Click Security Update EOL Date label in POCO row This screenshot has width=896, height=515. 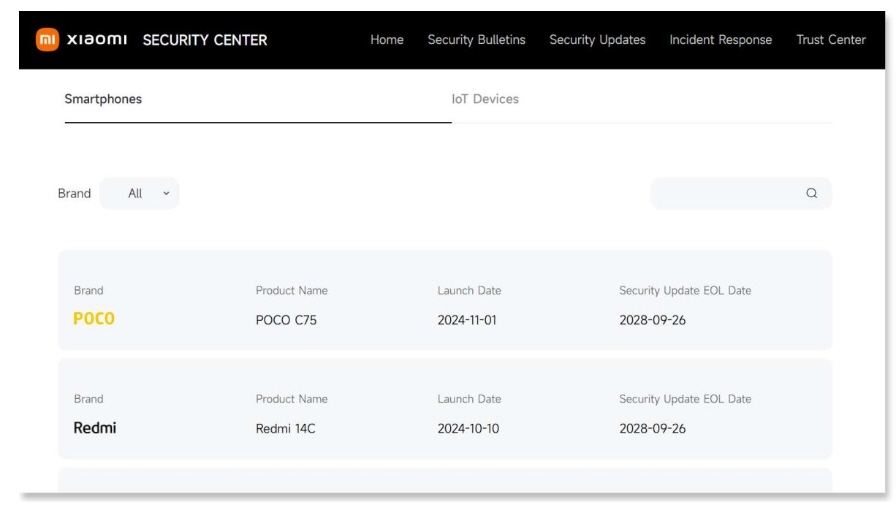point(685,290)
